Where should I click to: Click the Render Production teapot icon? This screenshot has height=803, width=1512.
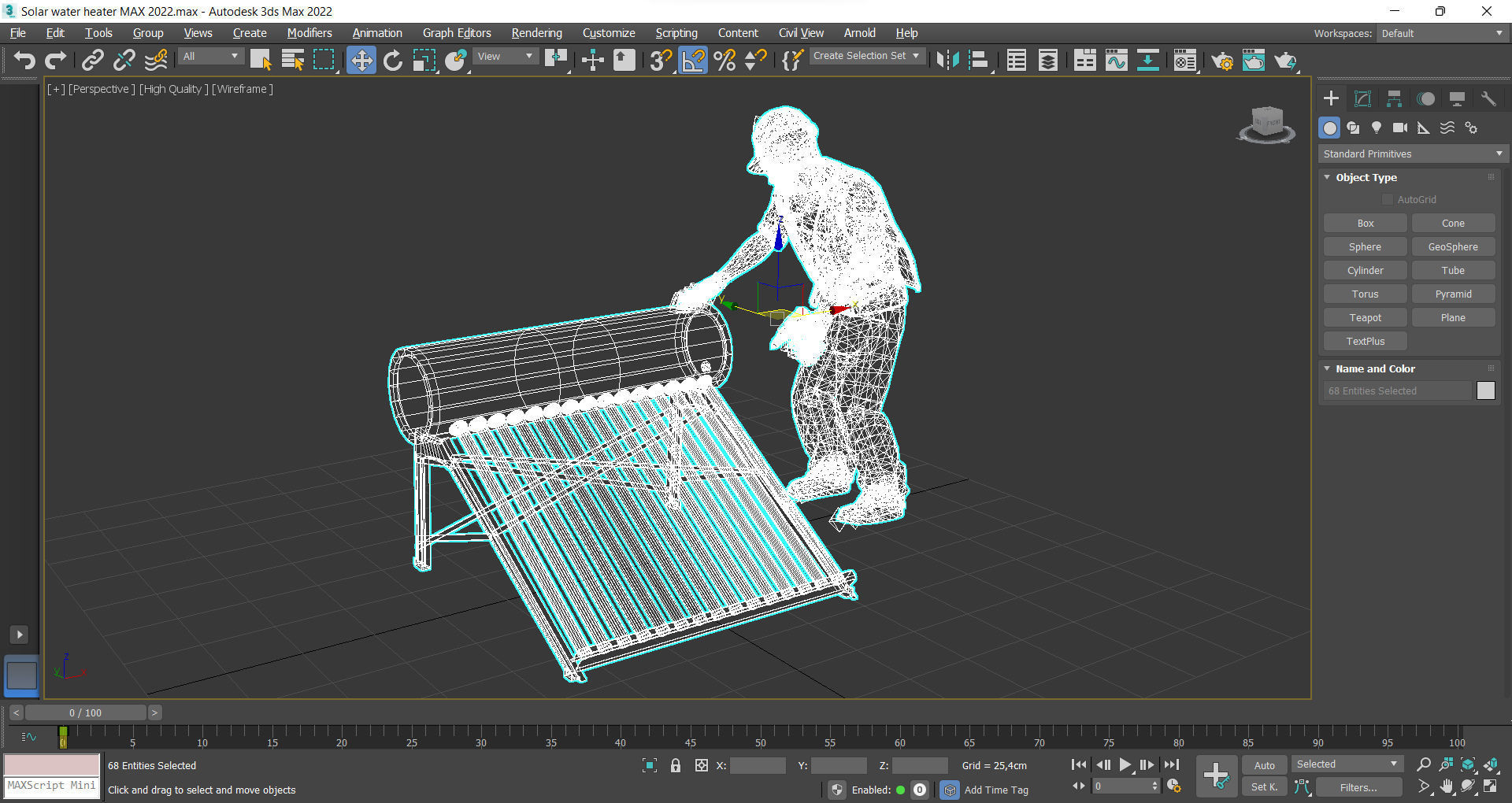pos(1285,60)
